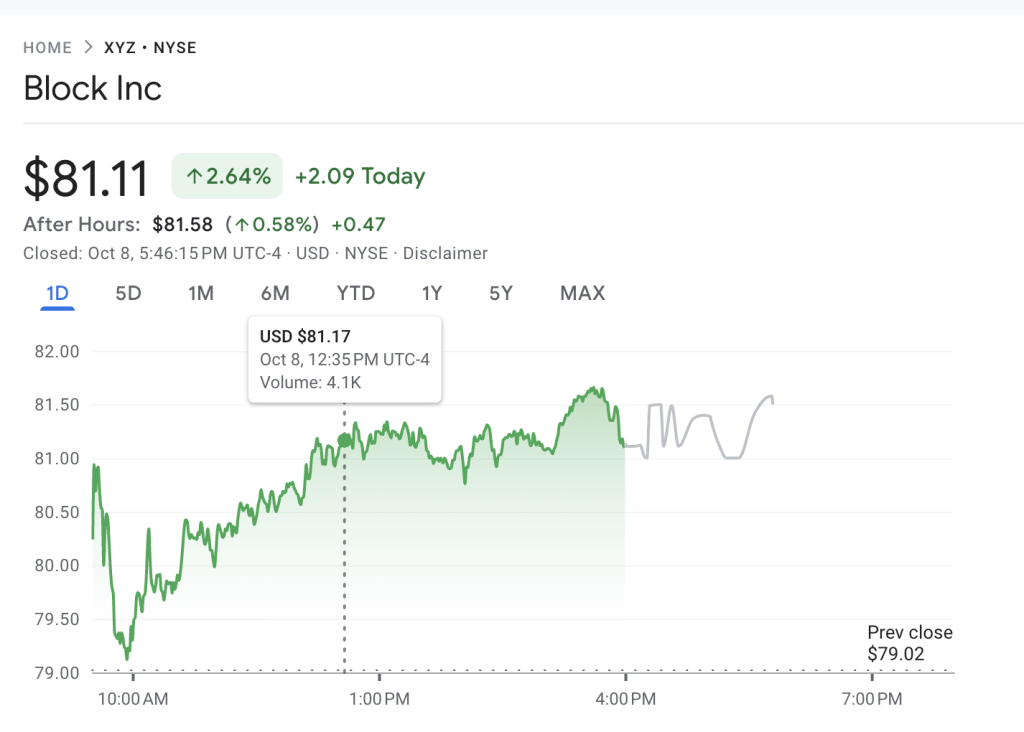Click the green data point on the chart
This screenshot has height=732, width=1024.
coord(345,440)
